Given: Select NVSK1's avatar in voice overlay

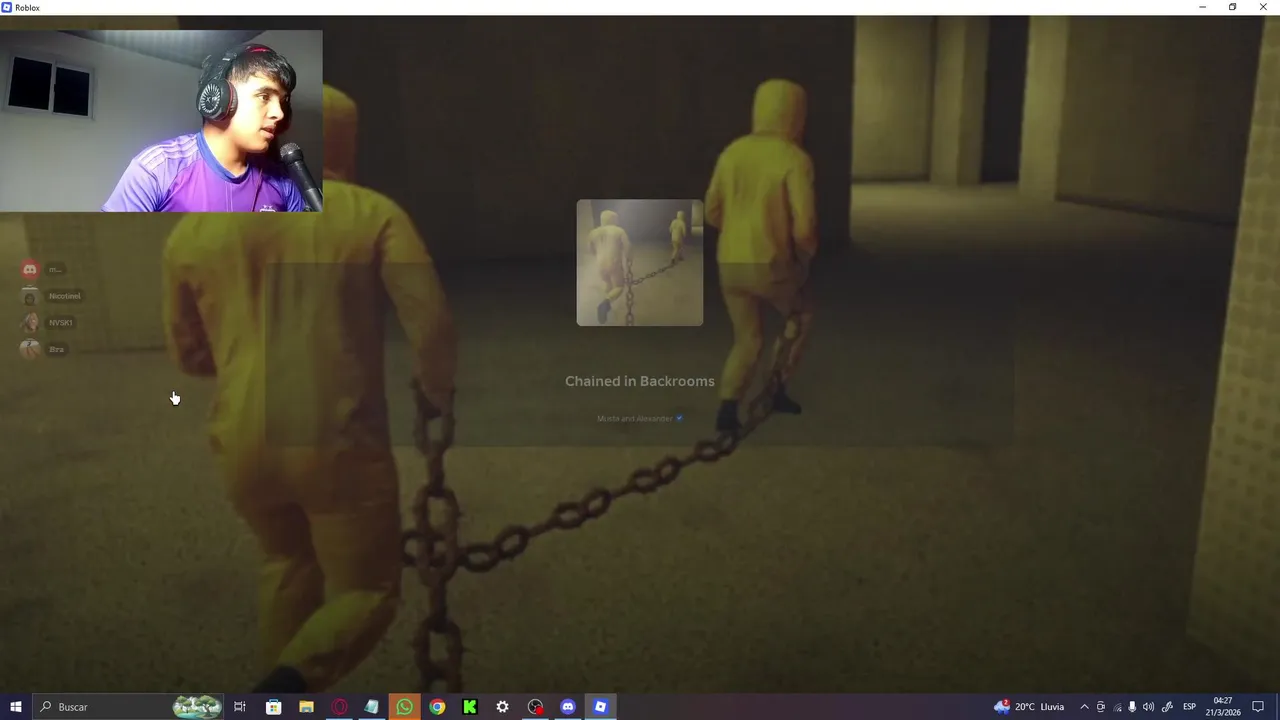Looking at the screenshot, I should 30,322.
